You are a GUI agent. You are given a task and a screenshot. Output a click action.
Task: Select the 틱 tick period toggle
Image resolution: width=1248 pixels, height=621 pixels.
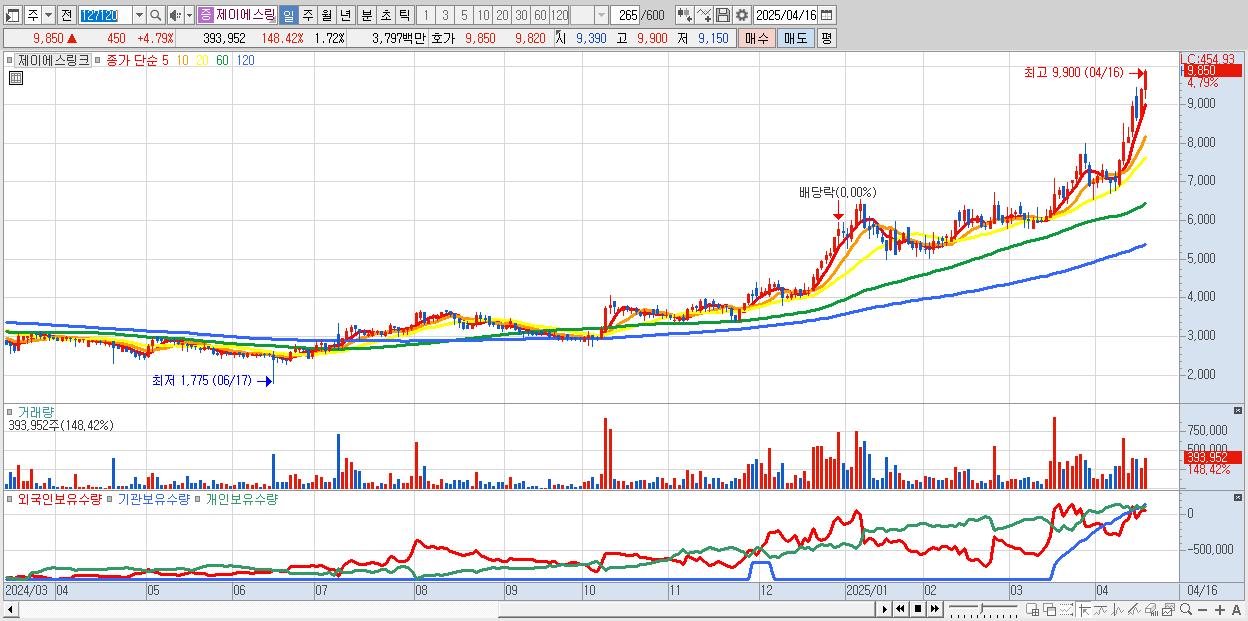[x=404, y=15]
